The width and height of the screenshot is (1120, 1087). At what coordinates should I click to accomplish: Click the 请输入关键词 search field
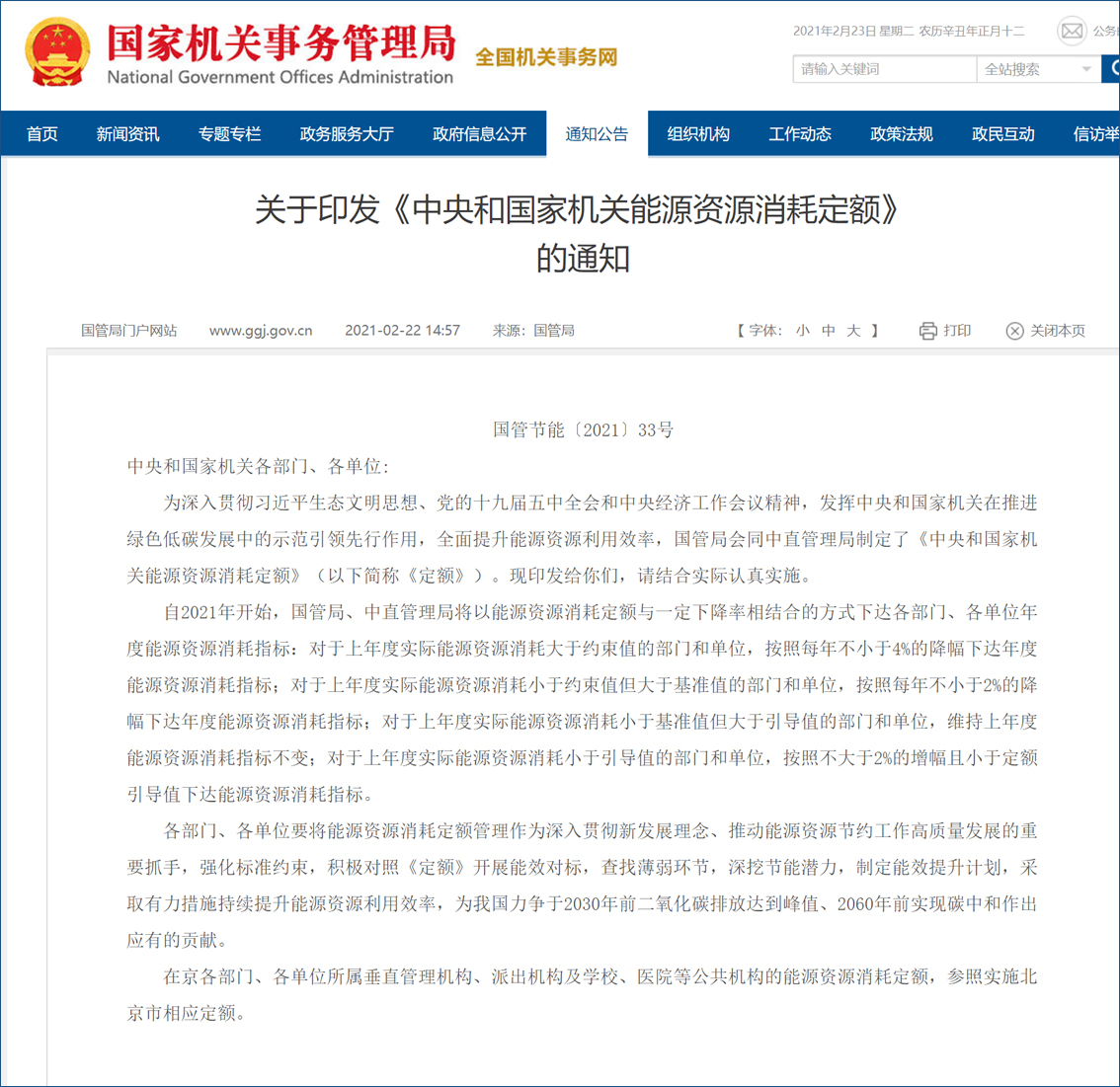click(x=884, y=69)
